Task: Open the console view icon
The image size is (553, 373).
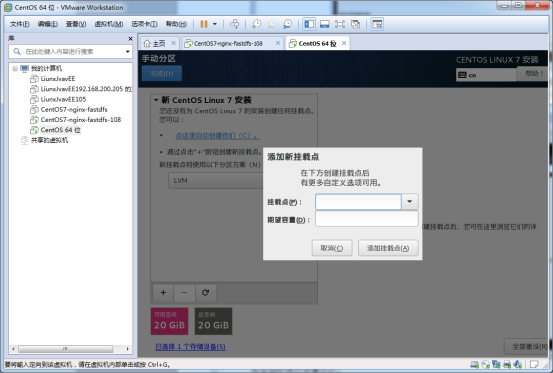Action: (377, 24)
